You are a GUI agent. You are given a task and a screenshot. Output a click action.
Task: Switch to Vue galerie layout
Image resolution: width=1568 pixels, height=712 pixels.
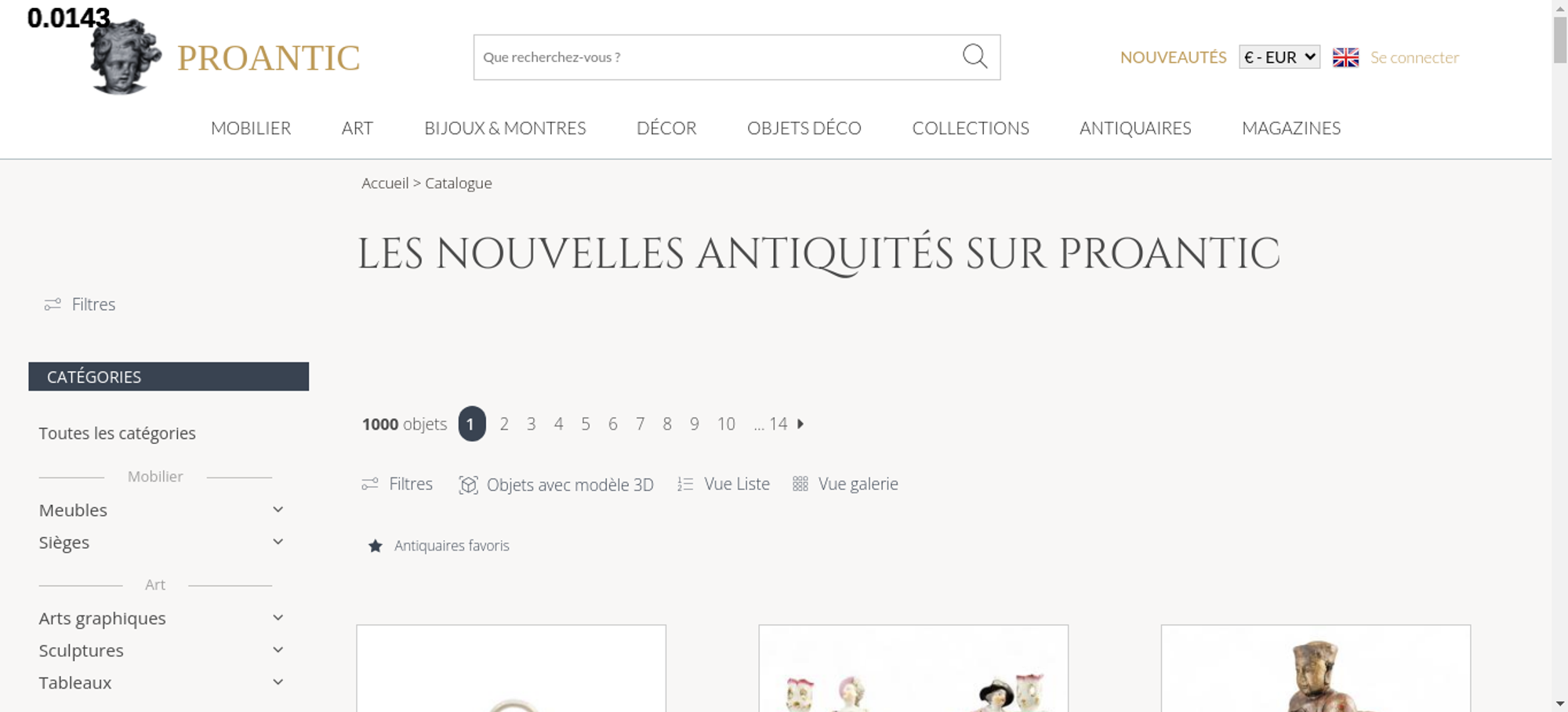click(x=845, y=484)
